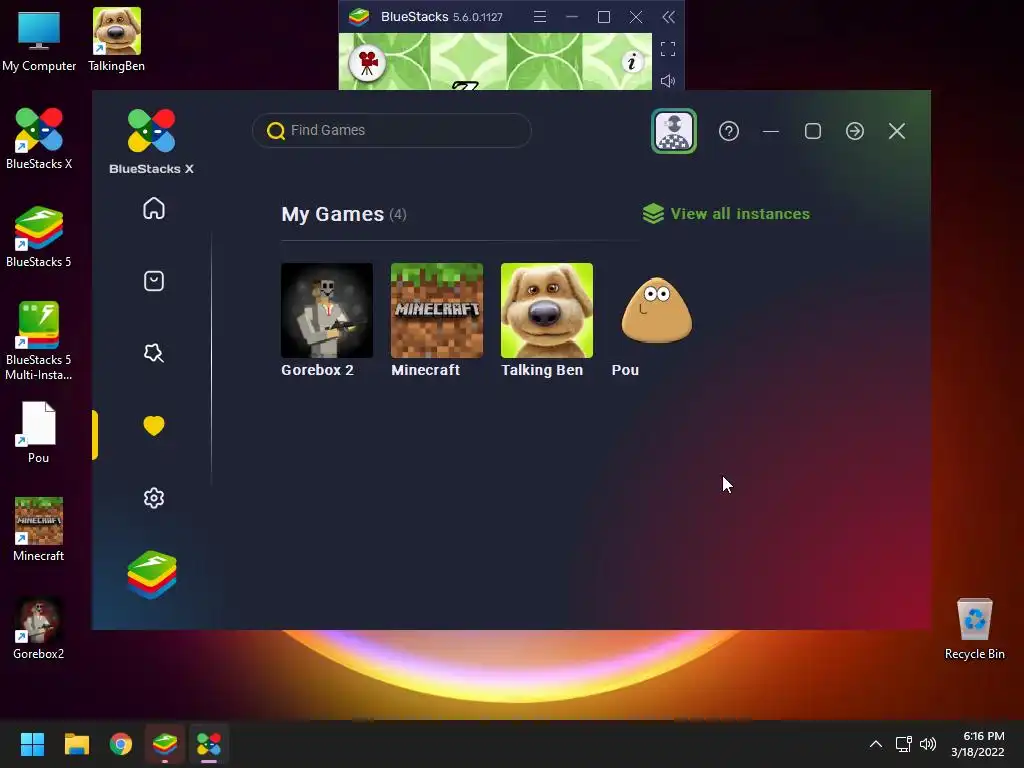1024x768 pixels.
Task: Select the BlueStacks X desktop shortcut
Action: pyautogui.click(x=39, y=138)
